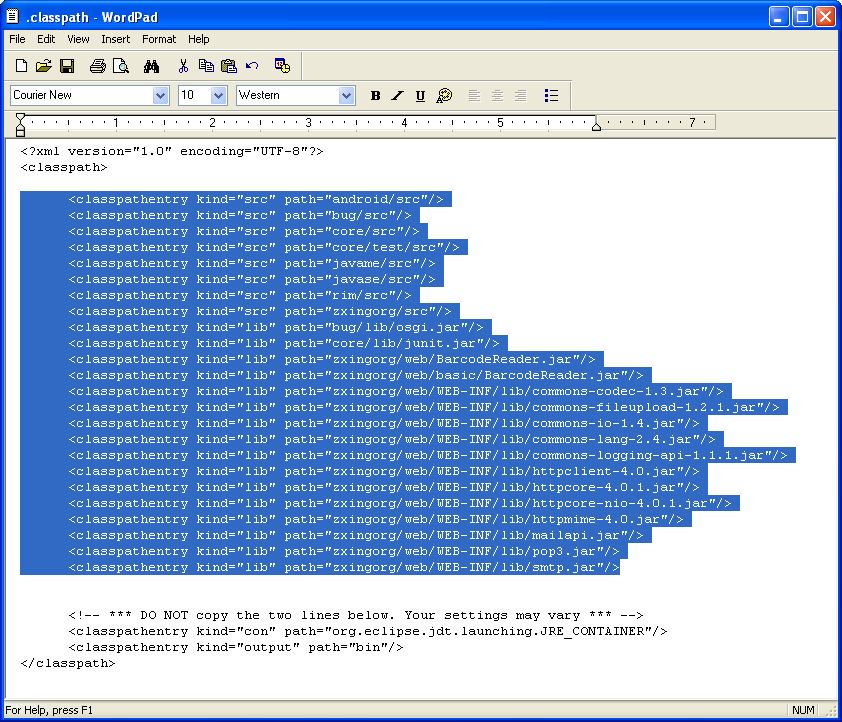The width and height of the screenshot is (842, 722).
Task: Expand the font size 10 dropdown
Action: [x=218, y=96]
